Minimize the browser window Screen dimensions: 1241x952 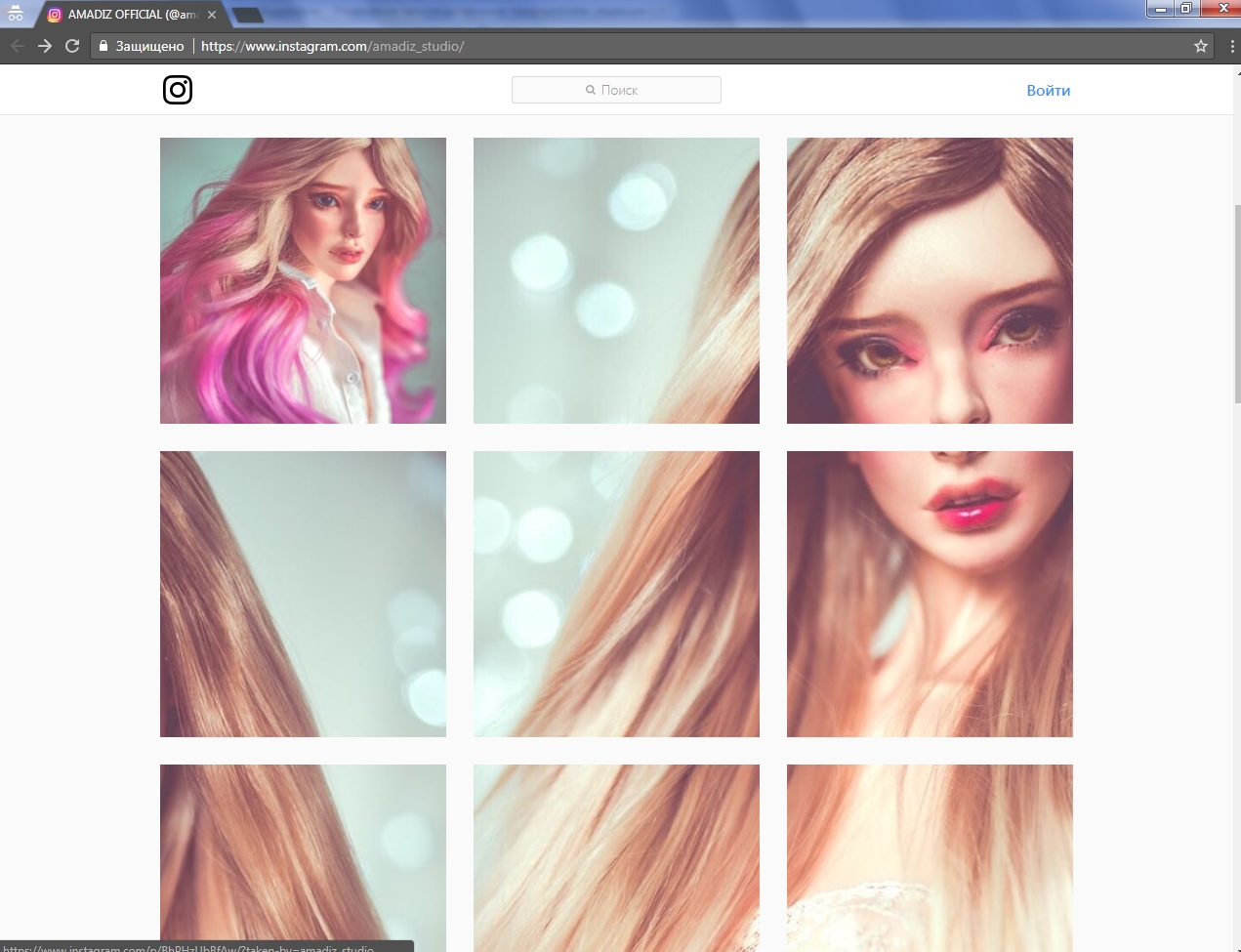(1160, 9)
